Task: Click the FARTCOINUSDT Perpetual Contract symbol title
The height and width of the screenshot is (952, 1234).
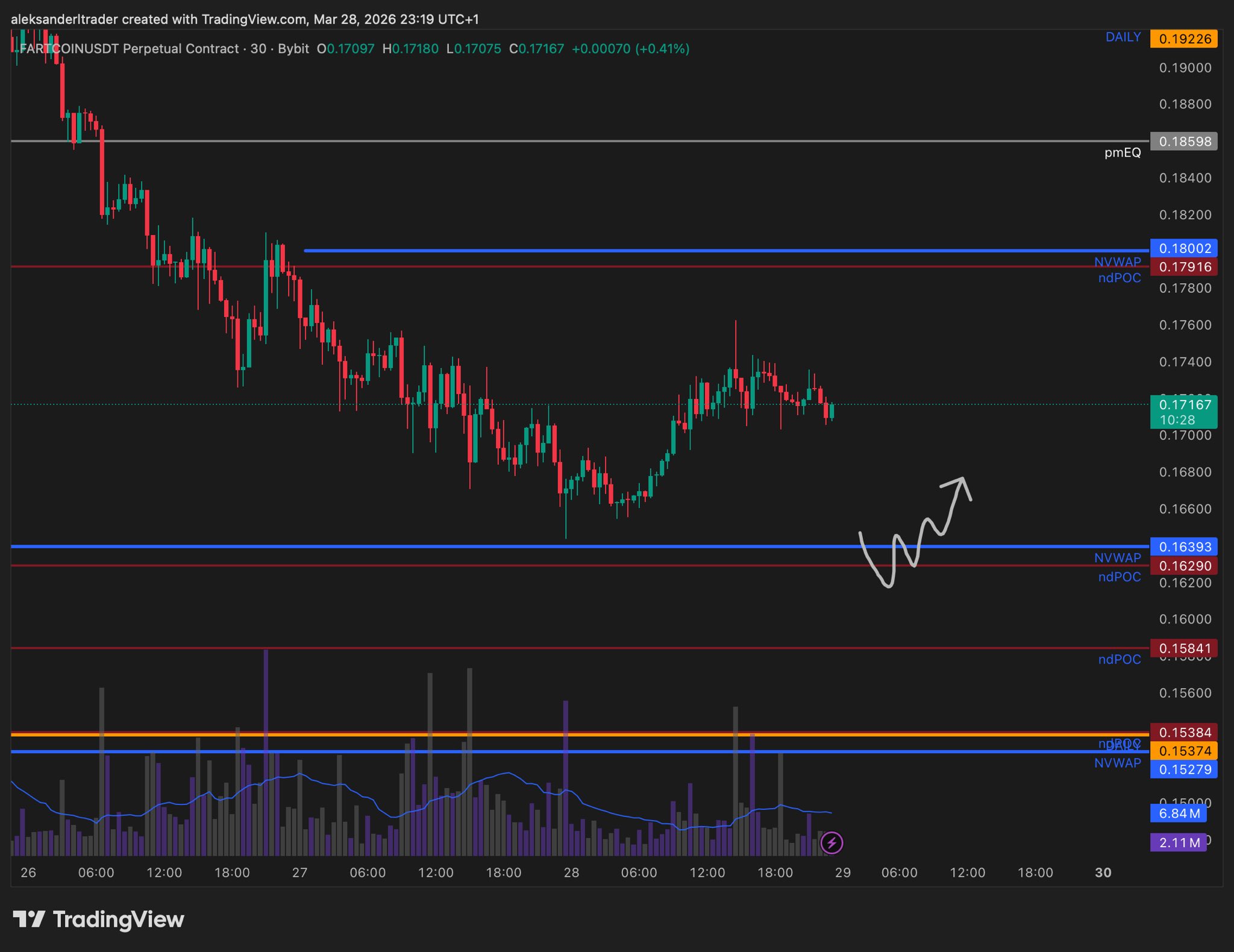Action: point(129,49)
